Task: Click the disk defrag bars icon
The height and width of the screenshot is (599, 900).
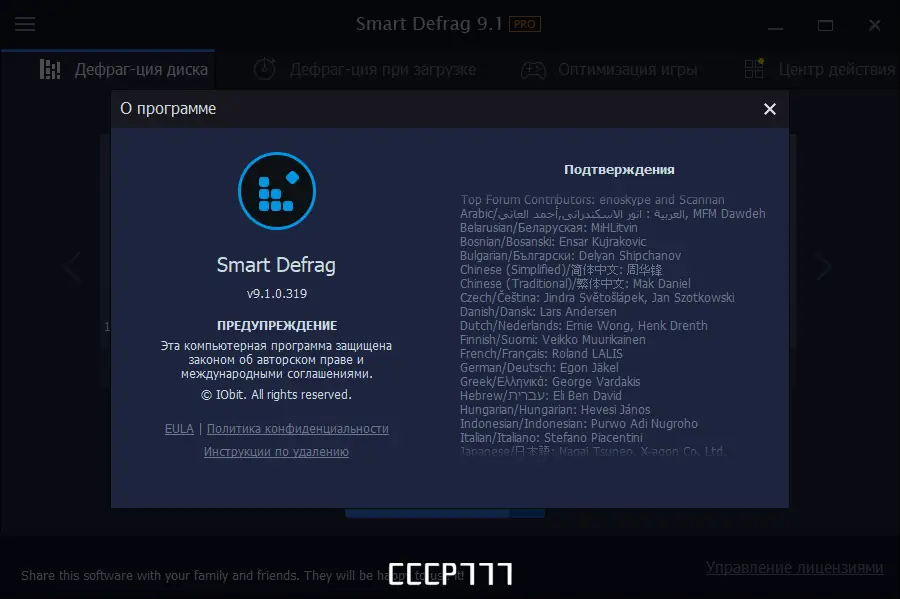Action: [x=50, y=69]
